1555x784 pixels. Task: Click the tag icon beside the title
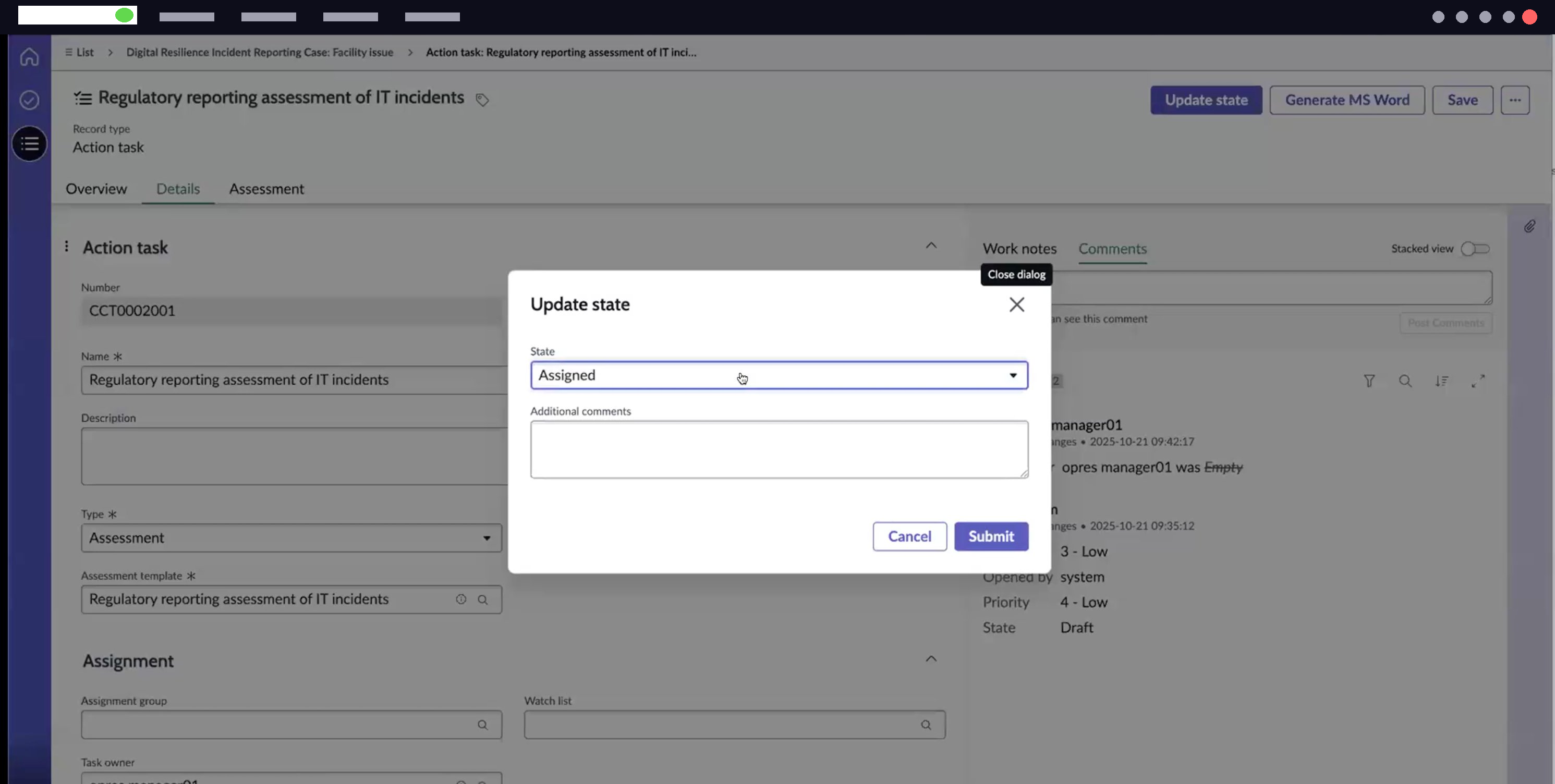tap(482, 100)
